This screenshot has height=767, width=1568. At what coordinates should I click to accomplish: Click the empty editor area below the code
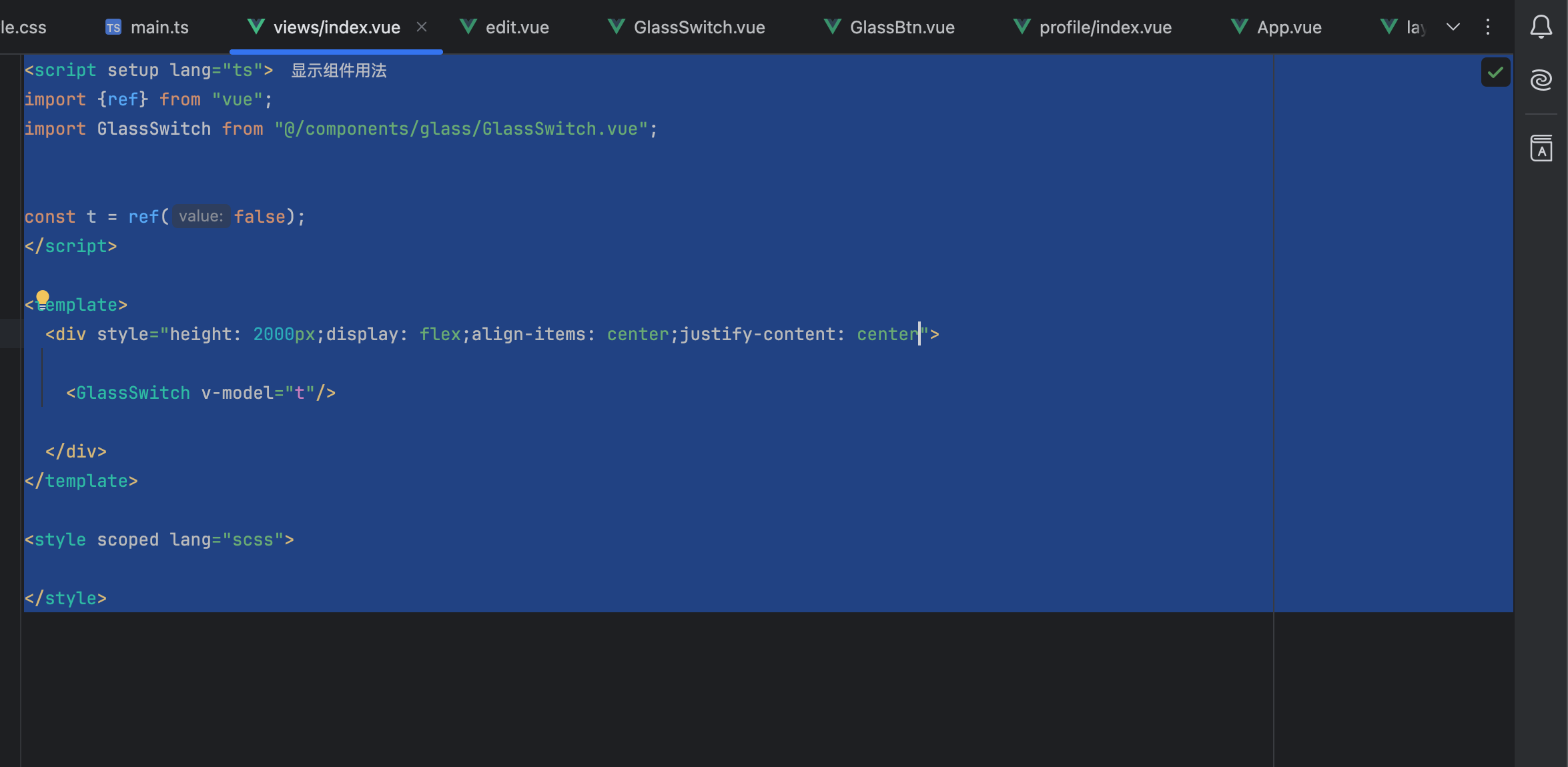coord(601,687)
